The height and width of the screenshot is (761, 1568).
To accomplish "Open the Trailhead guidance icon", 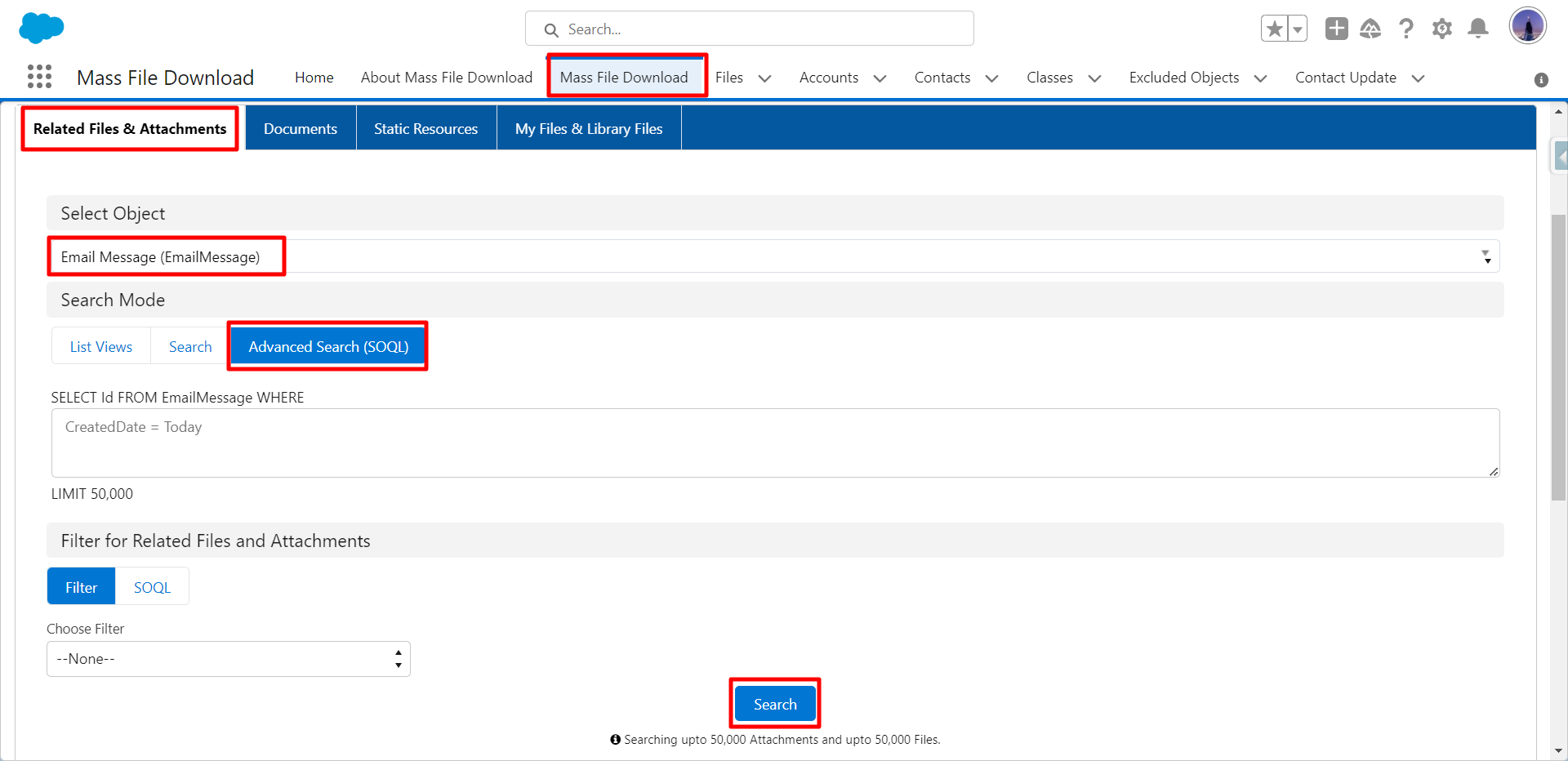I will point(1370,29).
